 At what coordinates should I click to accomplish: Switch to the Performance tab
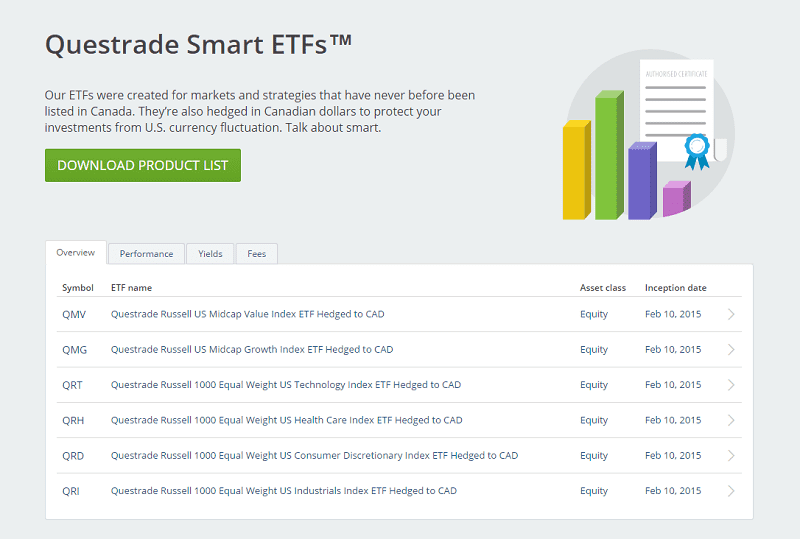tap(146, 254)
